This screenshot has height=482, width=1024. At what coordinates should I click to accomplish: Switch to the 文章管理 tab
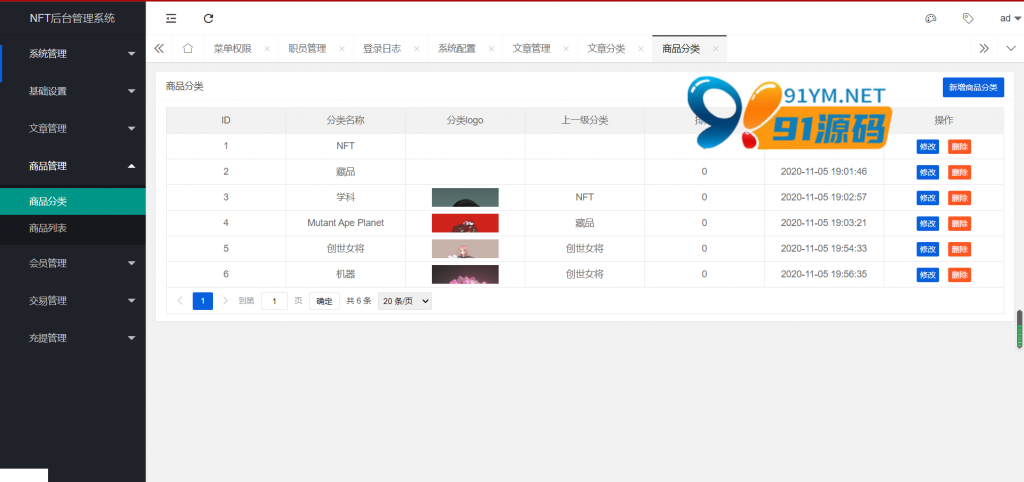tap(532, 48)
